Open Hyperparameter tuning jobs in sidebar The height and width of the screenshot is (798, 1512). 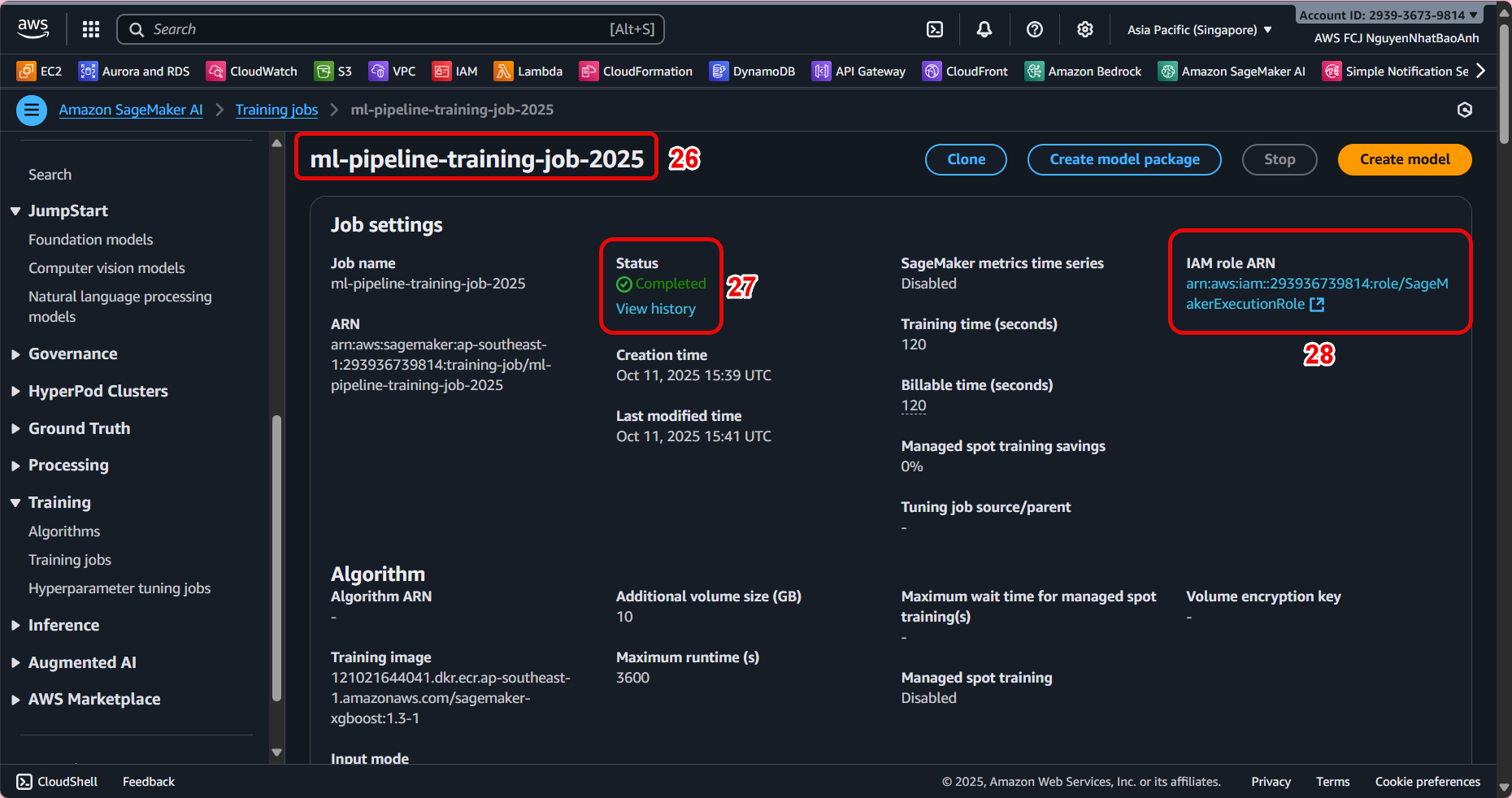tap(119, 588)
